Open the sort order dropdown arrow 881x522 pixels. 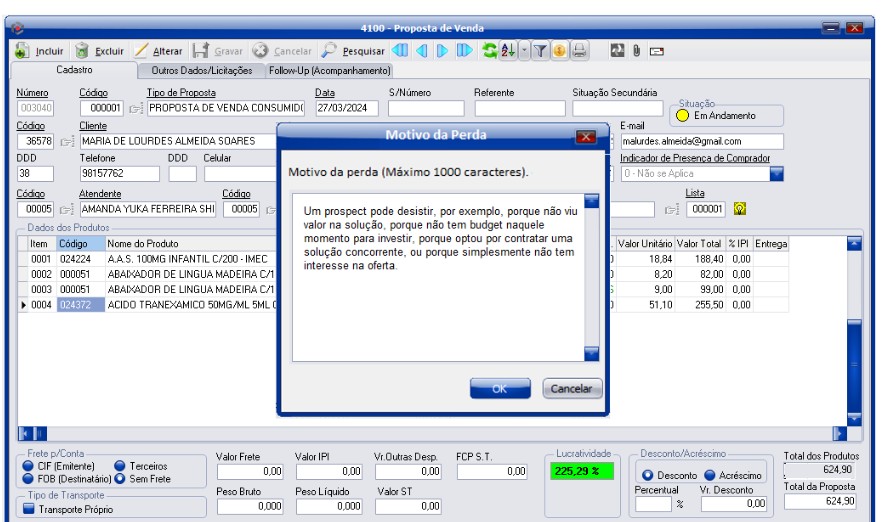525,51
